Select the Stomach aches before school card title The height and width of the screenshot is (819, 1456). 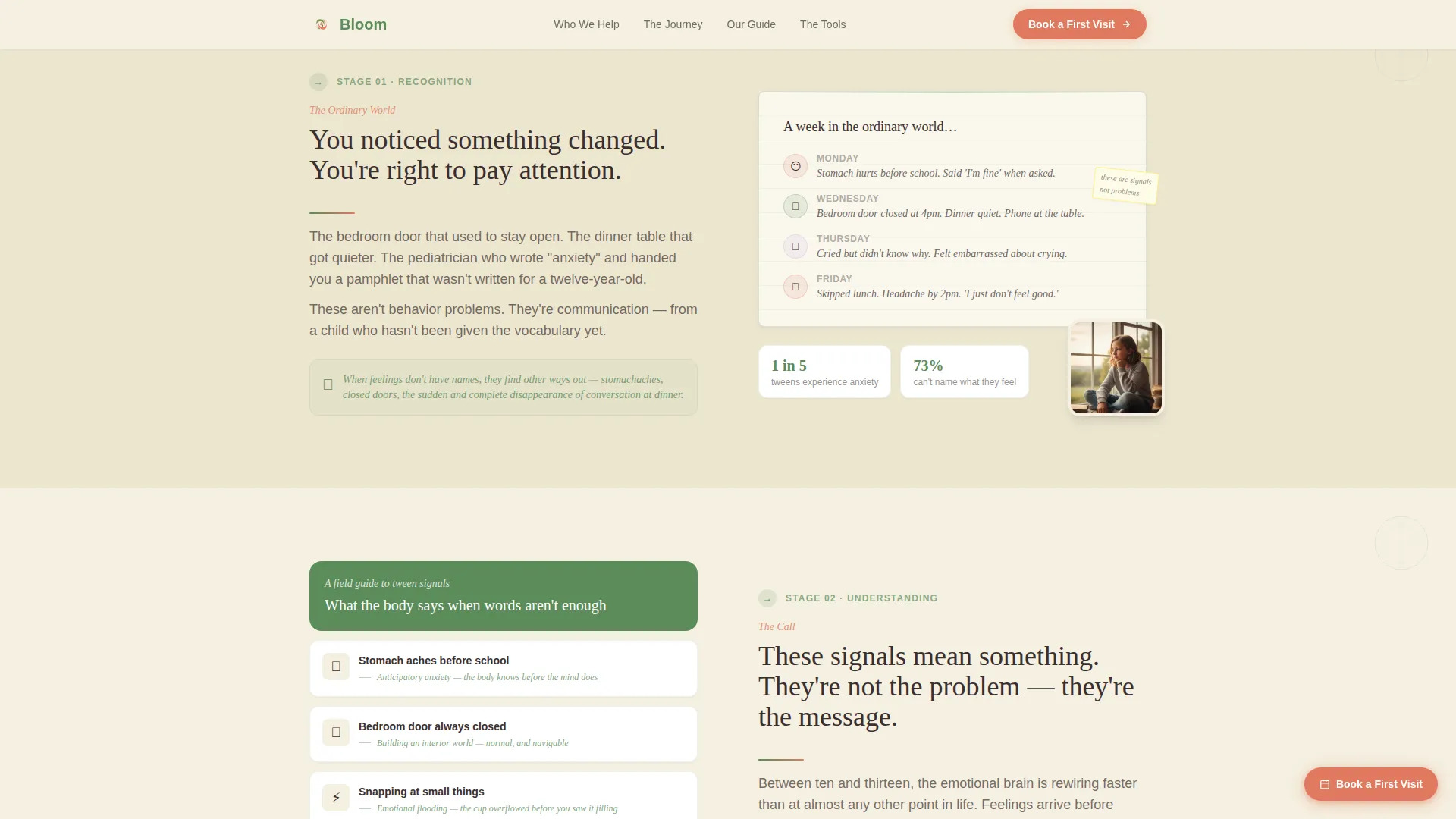(x=434, y=661)
